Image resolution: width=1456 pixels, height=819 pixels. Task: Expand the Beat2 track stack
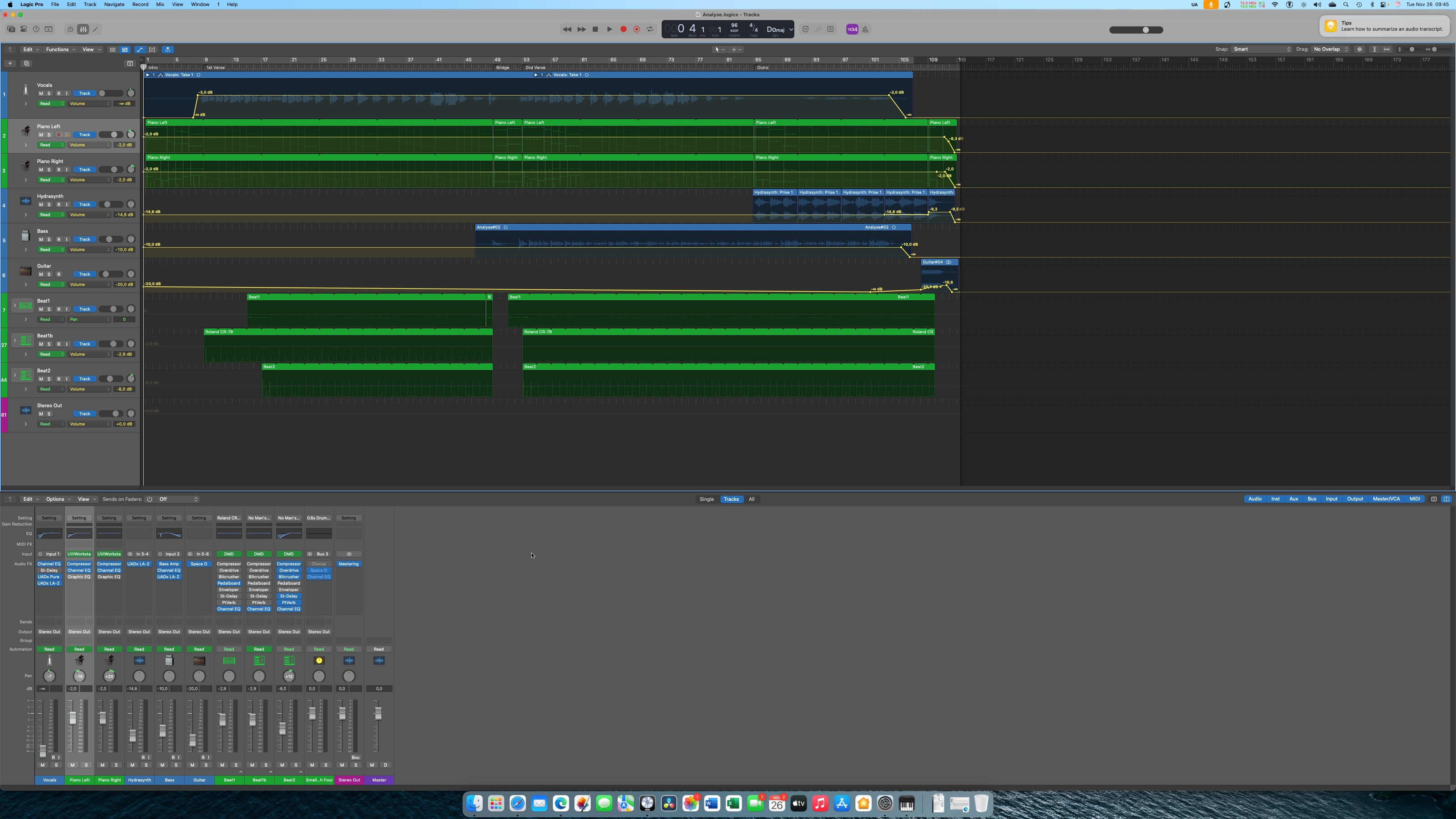pyautogui.click(x=15, y=375)
